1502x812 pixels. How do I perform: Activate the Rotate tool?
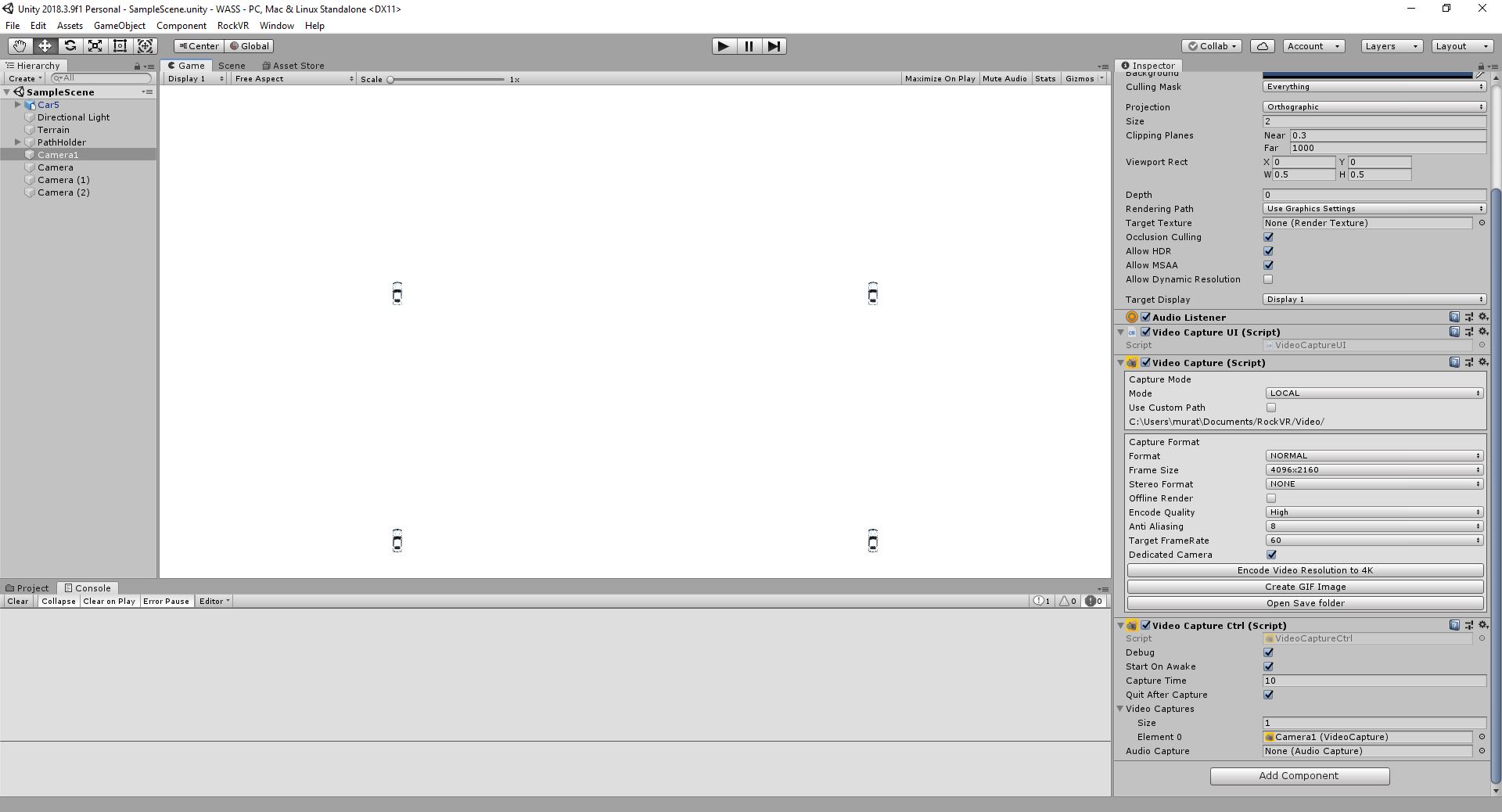tap(70, 46)
